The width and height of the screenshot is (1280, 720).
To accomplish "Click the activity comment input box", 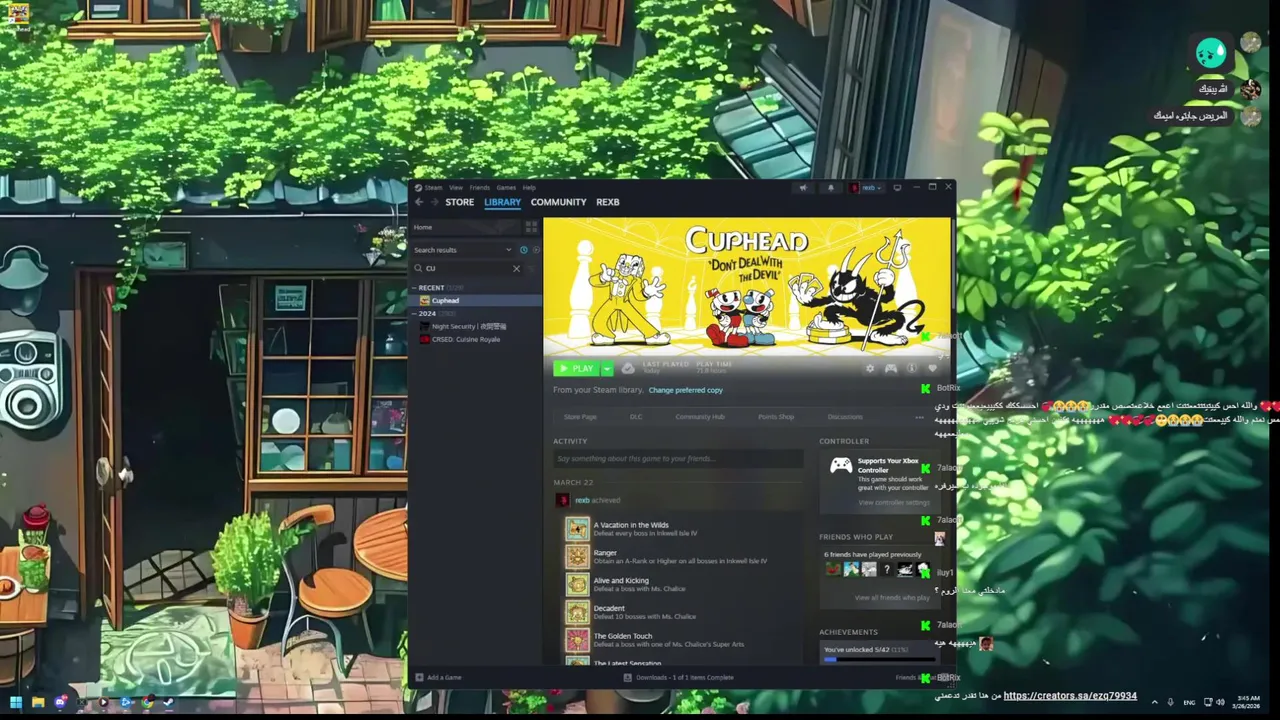I will 678,459.
